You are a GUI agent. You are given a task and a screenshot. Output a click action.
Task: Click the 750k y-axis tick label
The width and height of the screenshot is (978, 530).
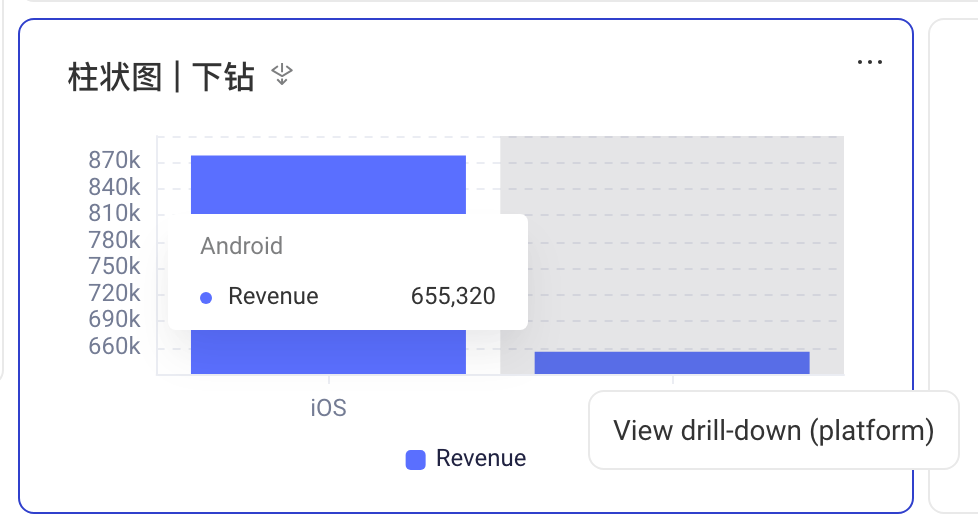point(114,266)
